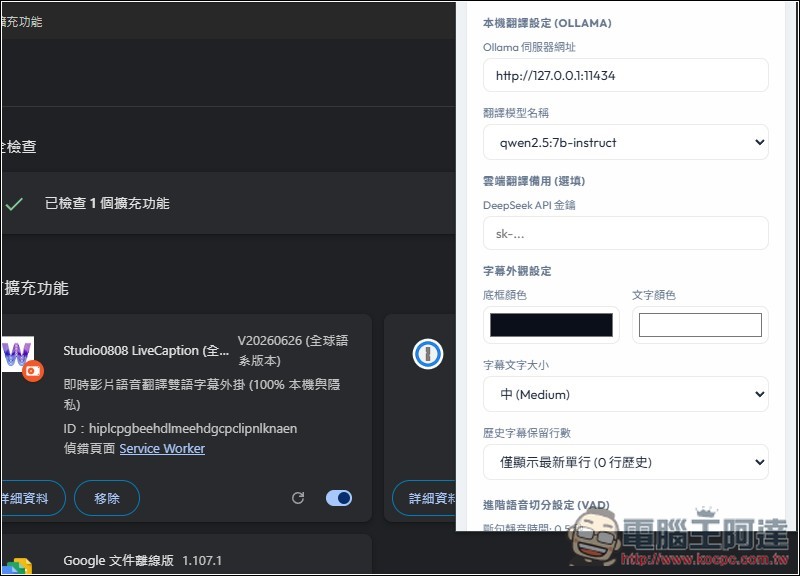Open the 翻譯模型名稱 qwen2.5:7b-instruct dropdown

click(x=626, y=142)
